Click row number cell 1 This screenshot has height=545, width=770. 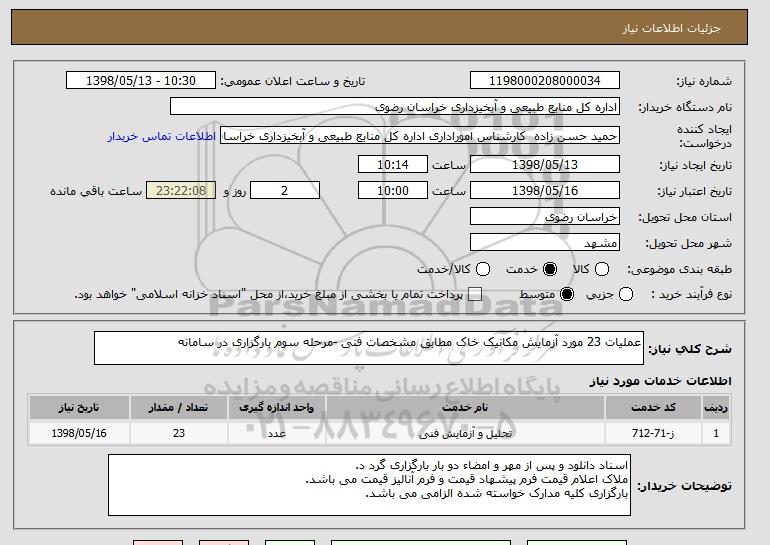point(716,433)
